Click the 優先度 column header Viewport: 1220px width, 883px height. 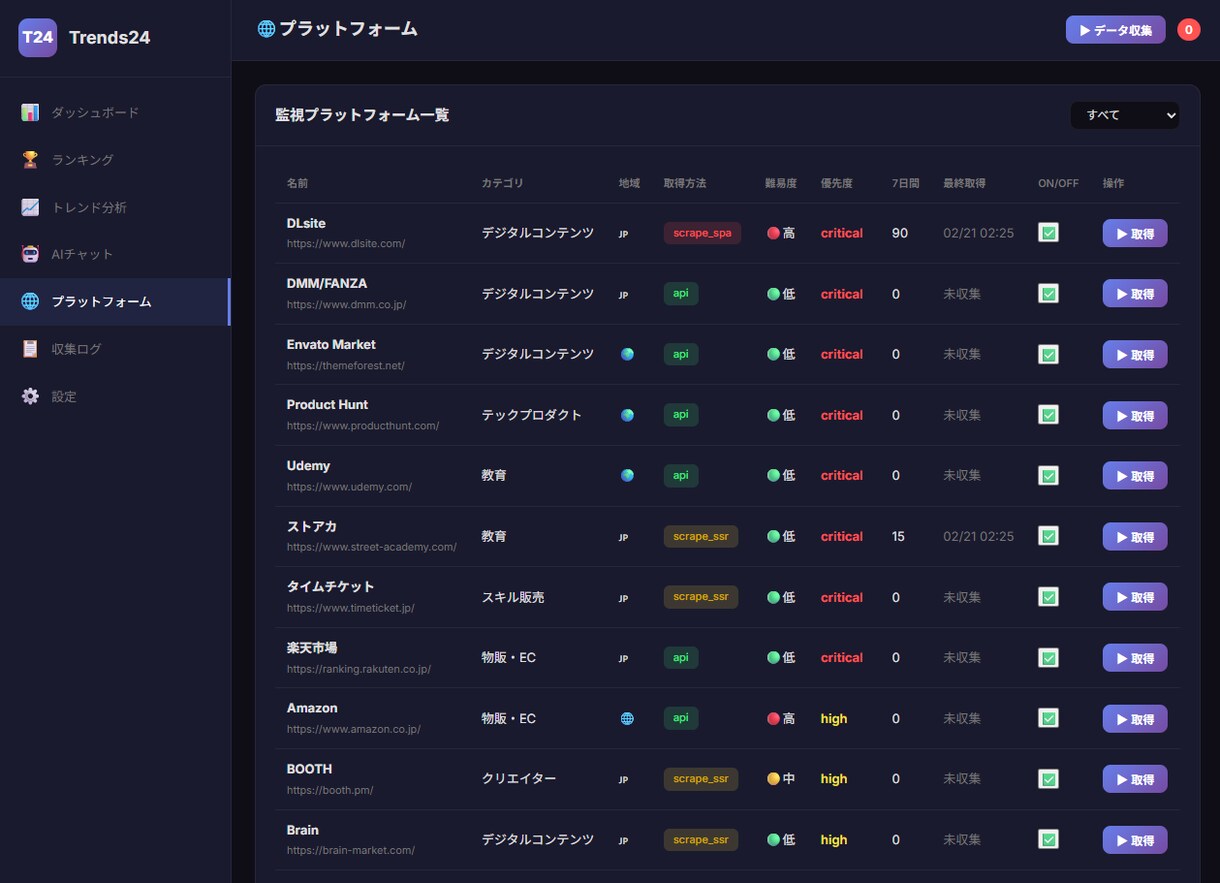pos(837,183)
